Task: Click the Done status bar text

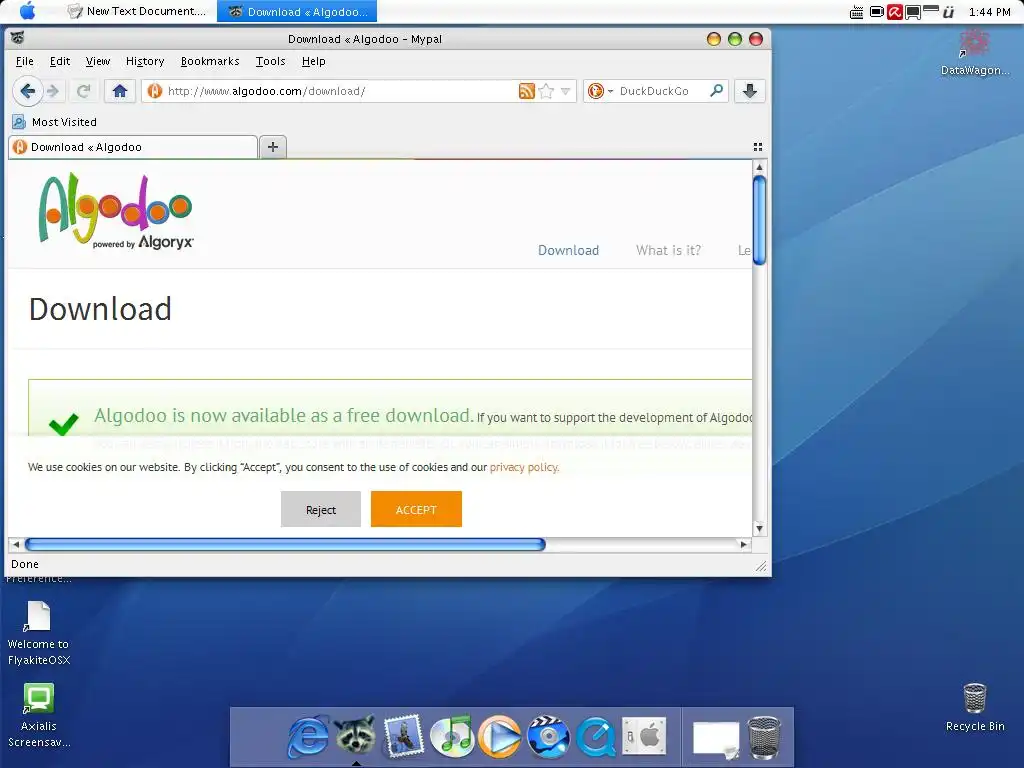Action: coord(25,564)
